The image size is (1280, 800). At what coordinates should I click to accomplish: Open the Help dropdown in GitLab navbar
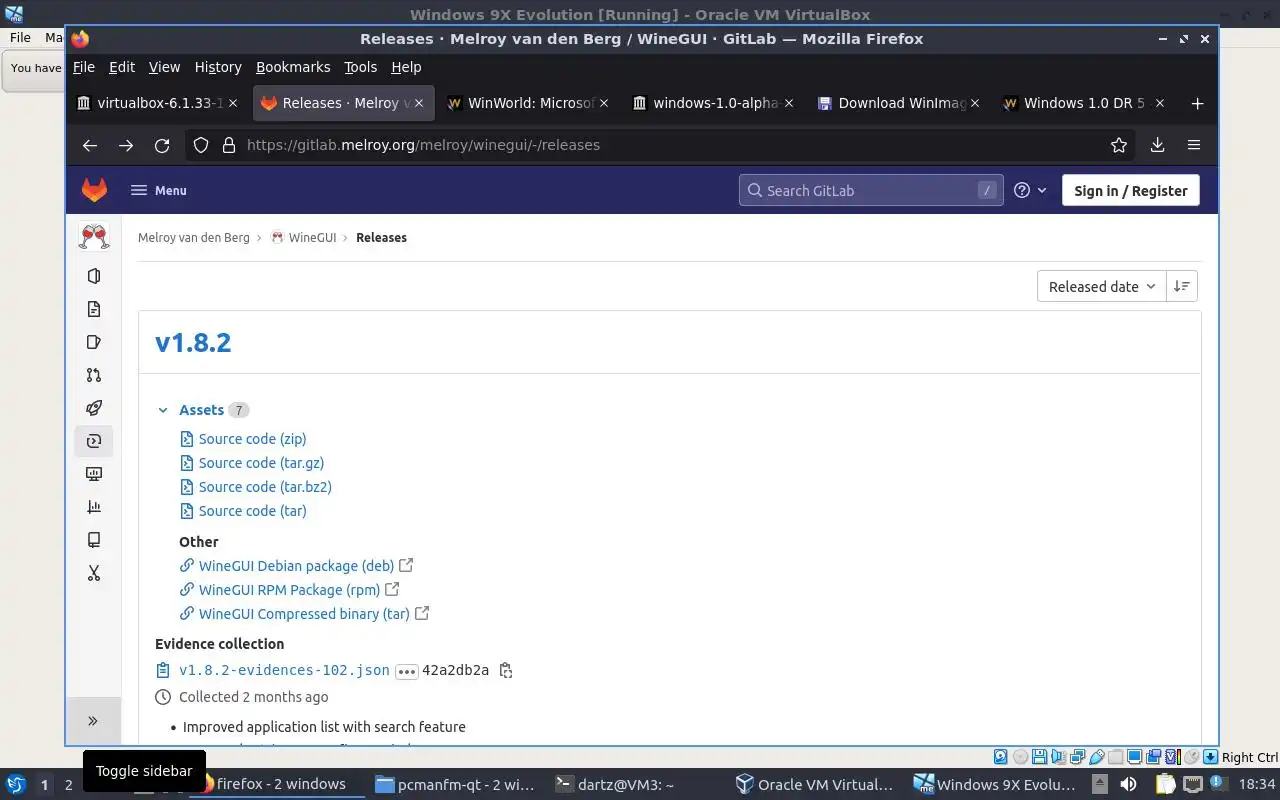1030,190
